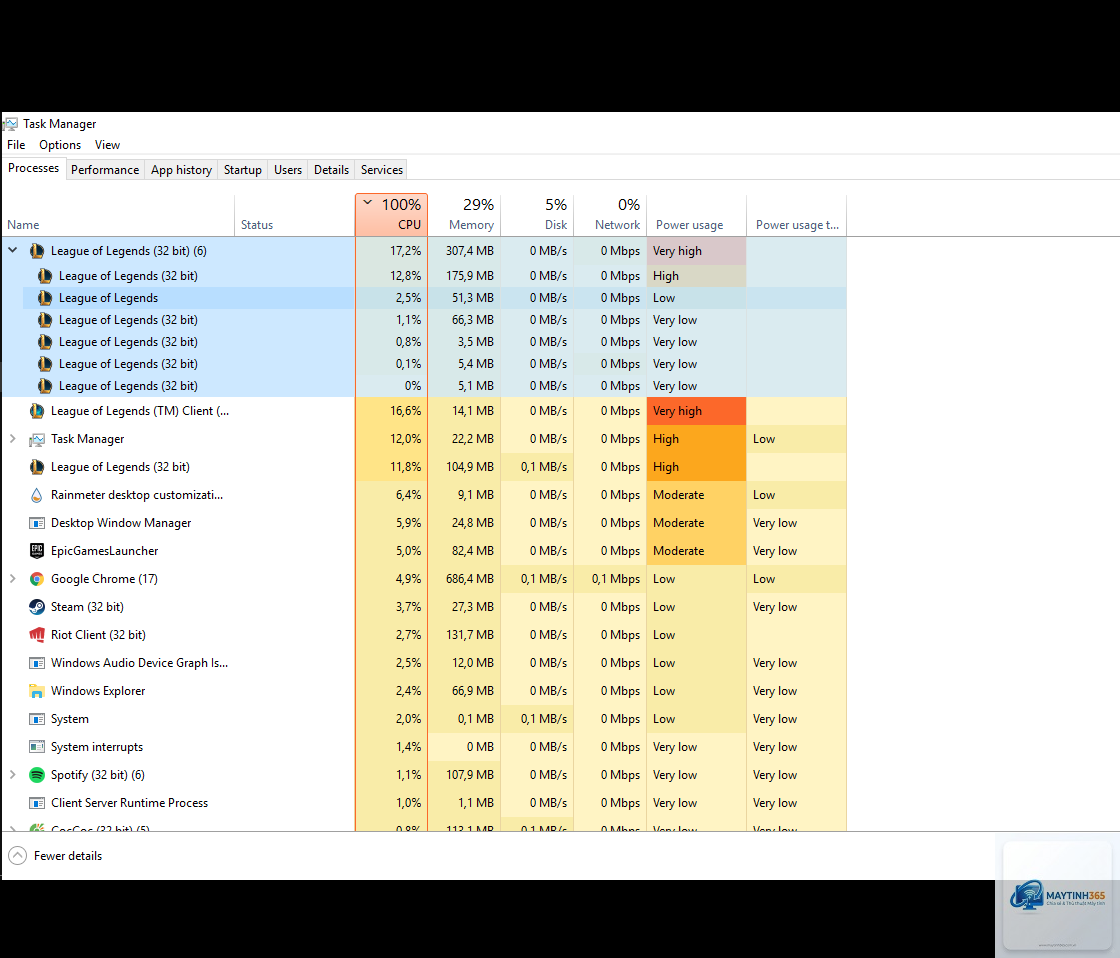The height and width of the screenshot is (958, 1120).
Task: Click the icon of the 104,9 MB League of Legends process
Action: click(x=37, y=467)
